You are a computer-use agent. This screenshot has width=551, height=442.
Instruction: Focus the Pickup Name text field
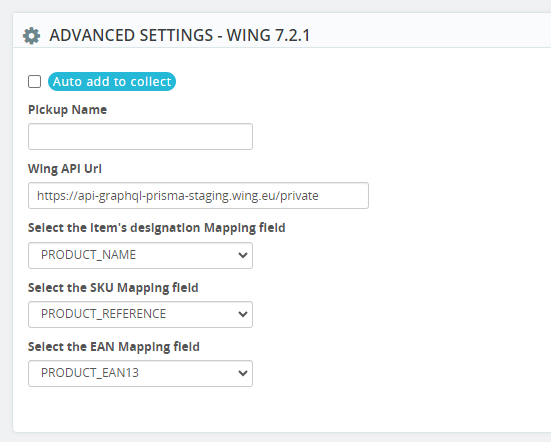click(x=140, y=136)
